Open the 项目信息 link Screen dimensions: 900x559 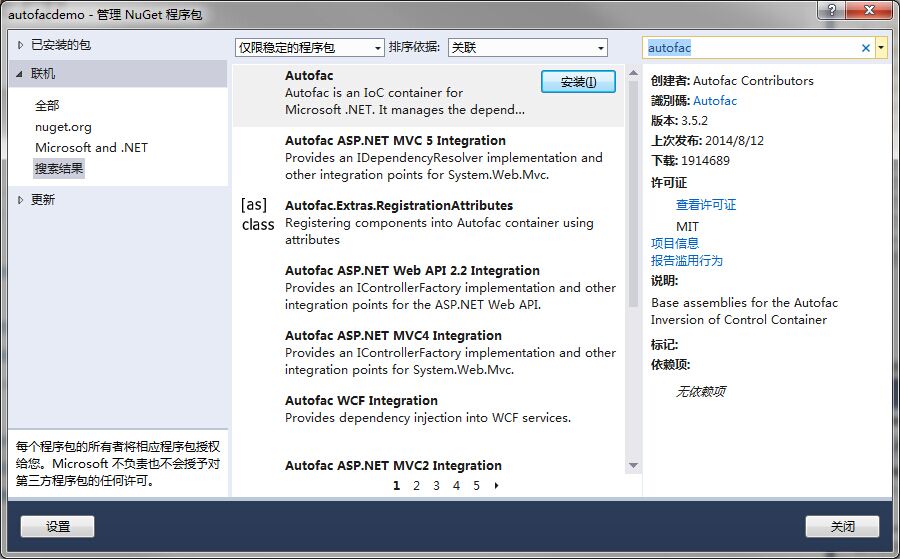pos(675,243)
